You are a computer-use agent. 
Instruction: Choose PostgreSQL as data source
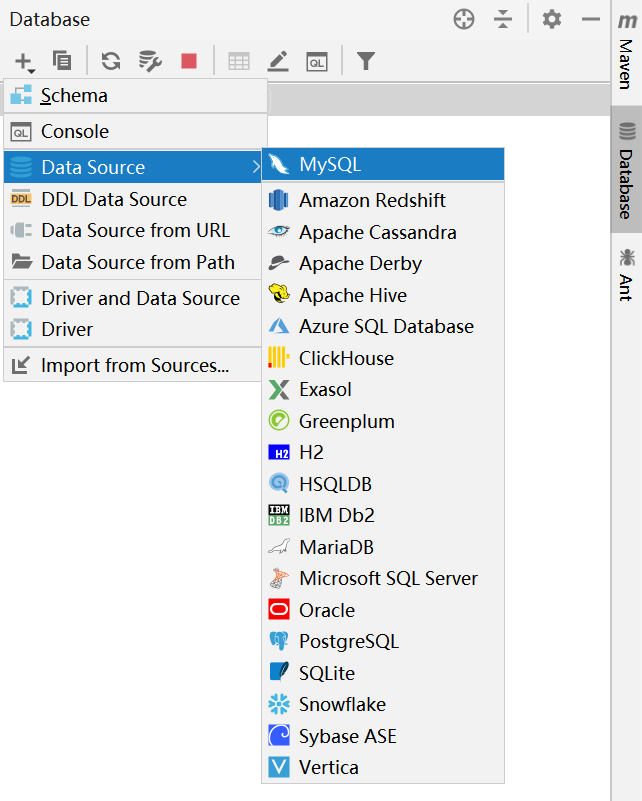pos(348,641)
